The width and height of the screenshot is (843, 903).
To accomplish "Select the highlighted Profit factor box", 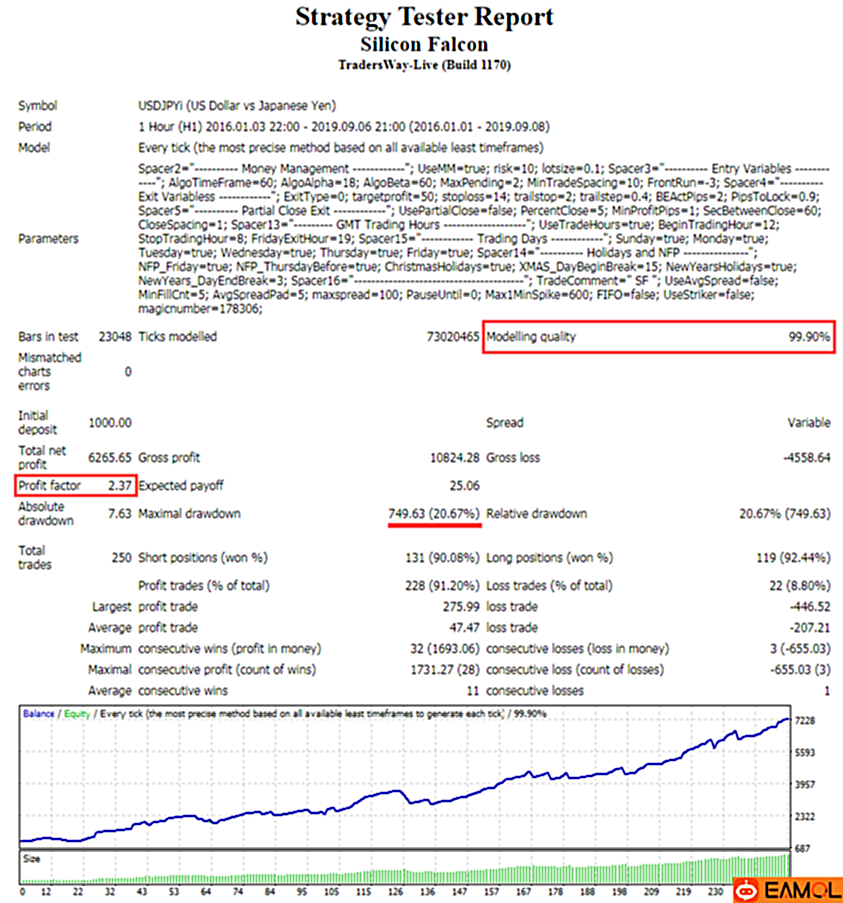I will click(74, 486).
